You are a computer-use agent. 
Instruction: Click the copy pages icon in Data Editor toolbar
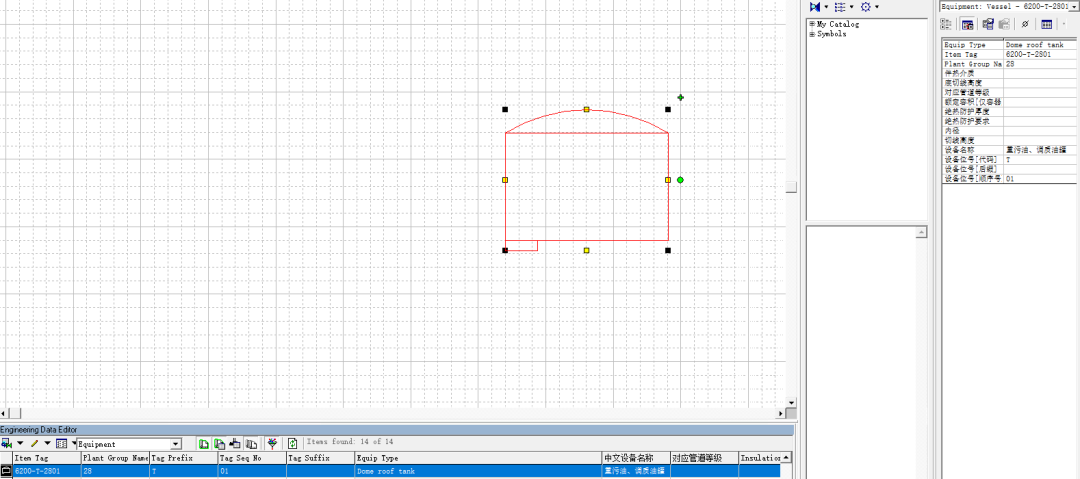coord(251,443)
